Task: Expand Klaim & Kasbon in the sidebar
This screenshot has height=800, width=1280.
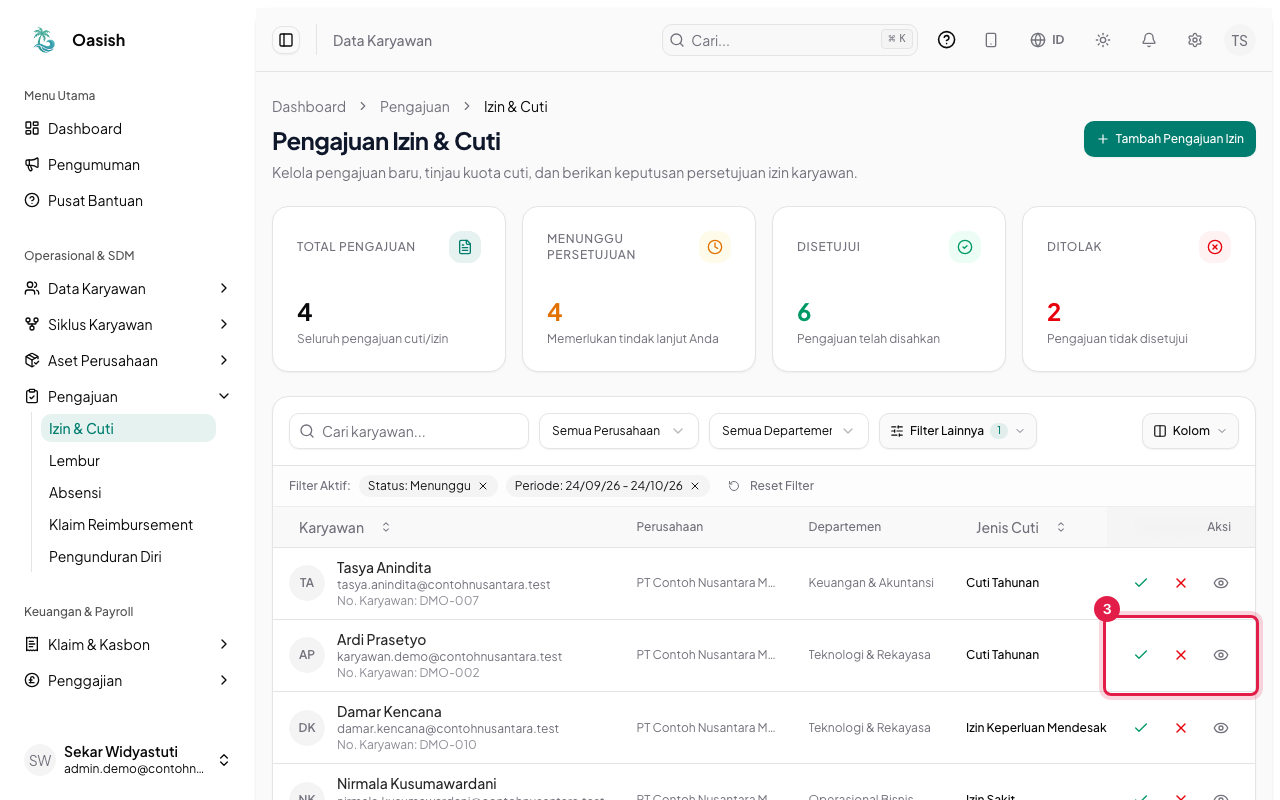Action: pyautogui.click(x=128, y=645)
